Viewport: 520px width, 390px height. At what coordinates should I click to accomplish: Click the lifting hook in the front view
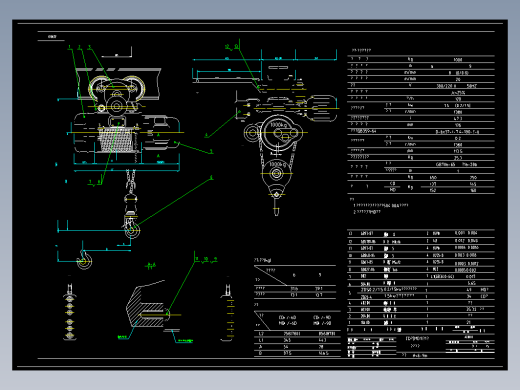[131, 227]
